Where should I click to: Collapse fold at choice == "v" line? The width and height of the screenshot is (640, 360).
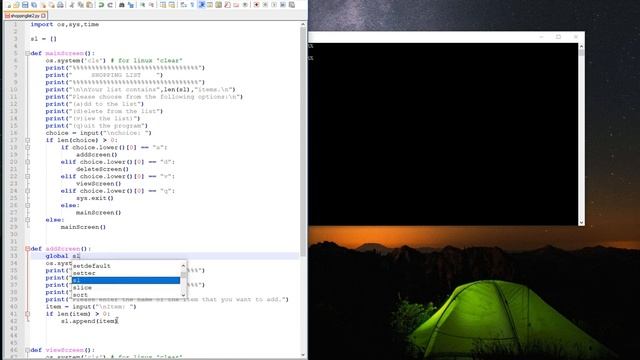27,176
